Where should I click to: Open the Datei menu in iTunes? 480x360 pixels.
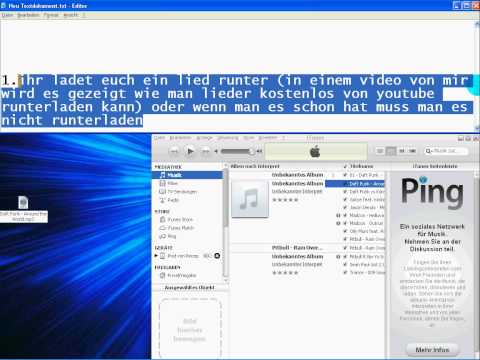coord(159,138)
